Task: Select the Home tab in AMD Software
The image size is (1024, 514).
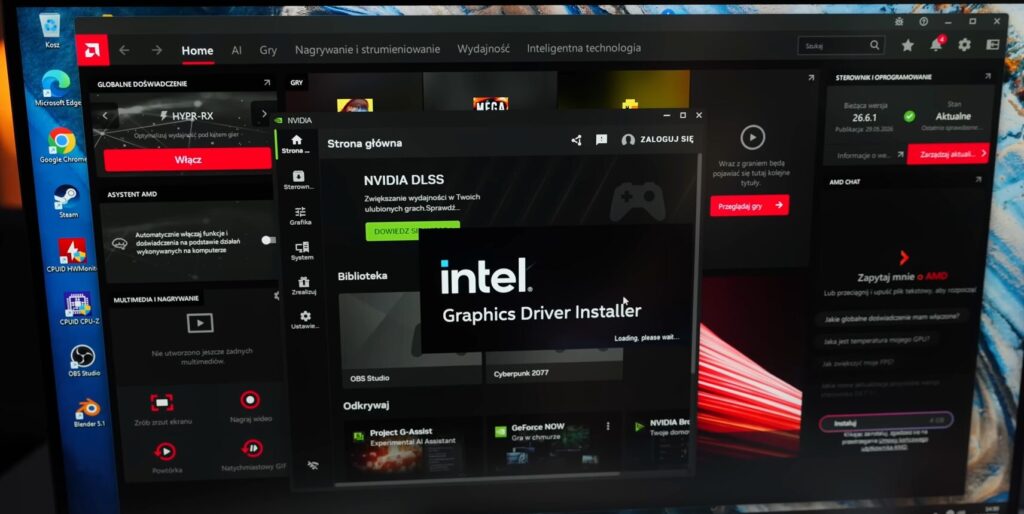Action: pos(197,50)
